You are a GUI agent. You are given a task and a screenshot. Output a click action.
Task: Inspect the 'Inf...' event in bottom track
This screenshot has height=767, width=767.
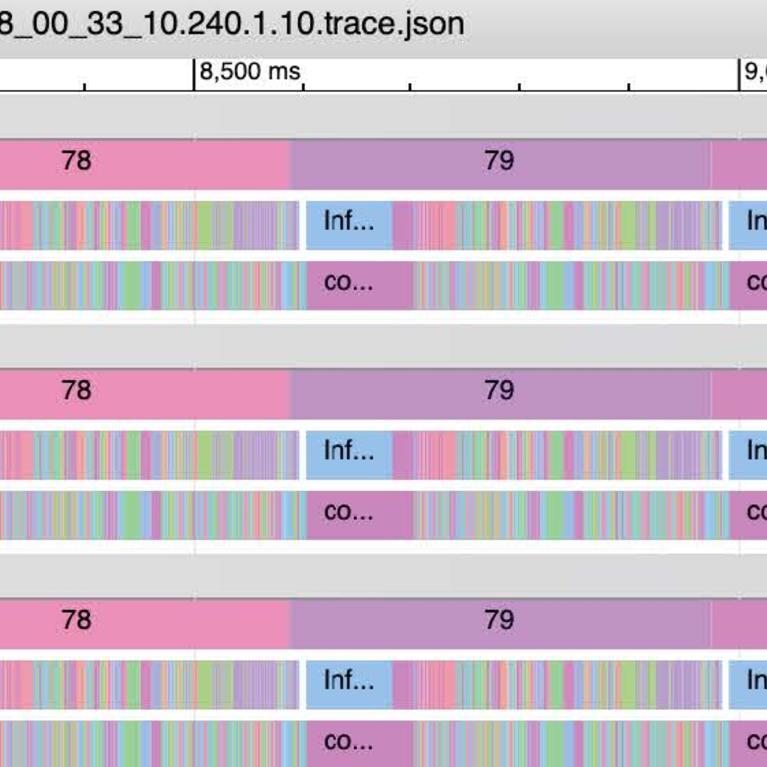tap(349, 683)
